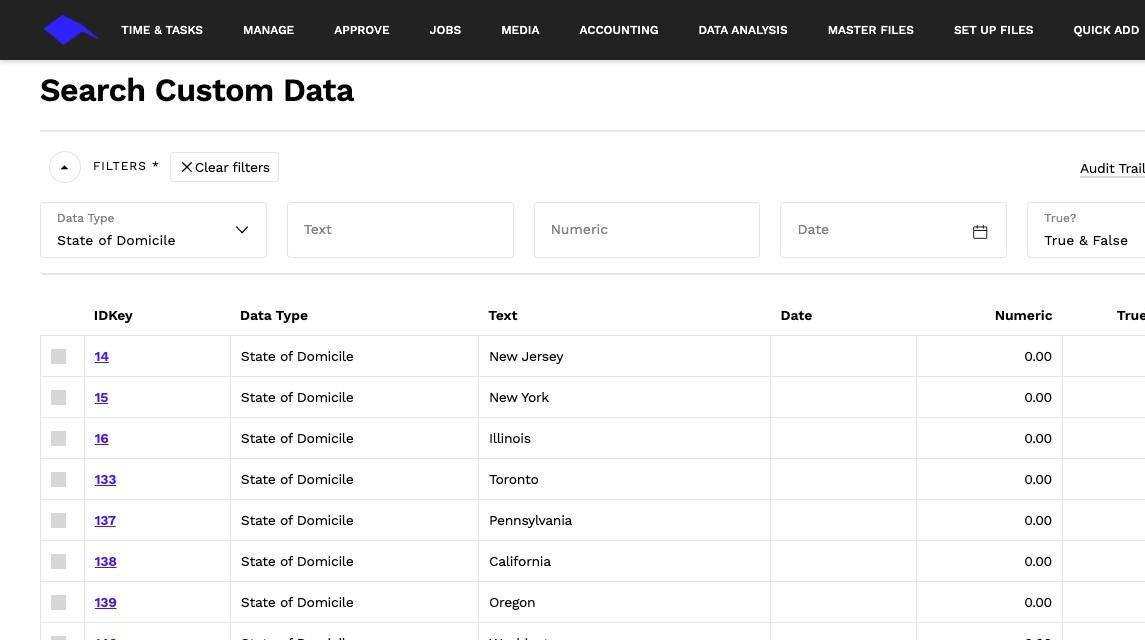The image size is (1145, 640).
Task: Click the Text column header
Action: point(502,316)
